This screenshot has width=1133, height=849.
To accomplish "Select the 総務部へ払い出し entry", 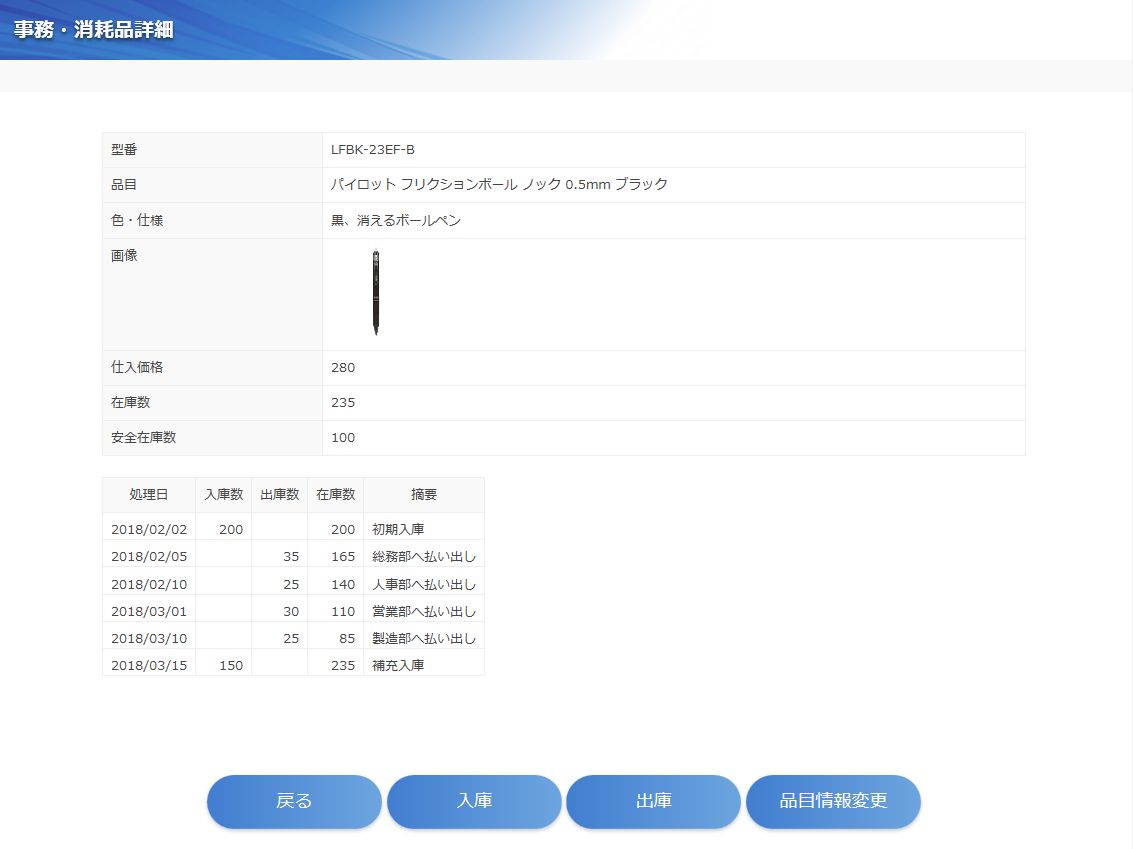I will coord(424,556).
